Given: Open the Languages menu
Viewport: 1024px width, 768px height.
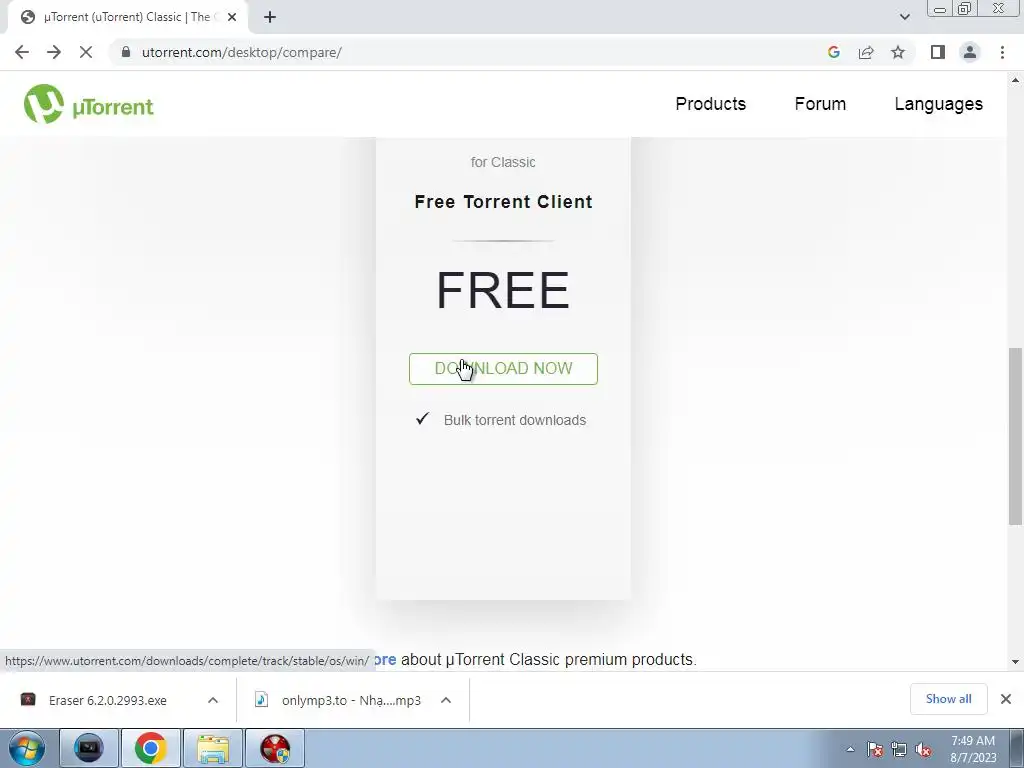Looking at the screenshot, I should pos(938,104).
